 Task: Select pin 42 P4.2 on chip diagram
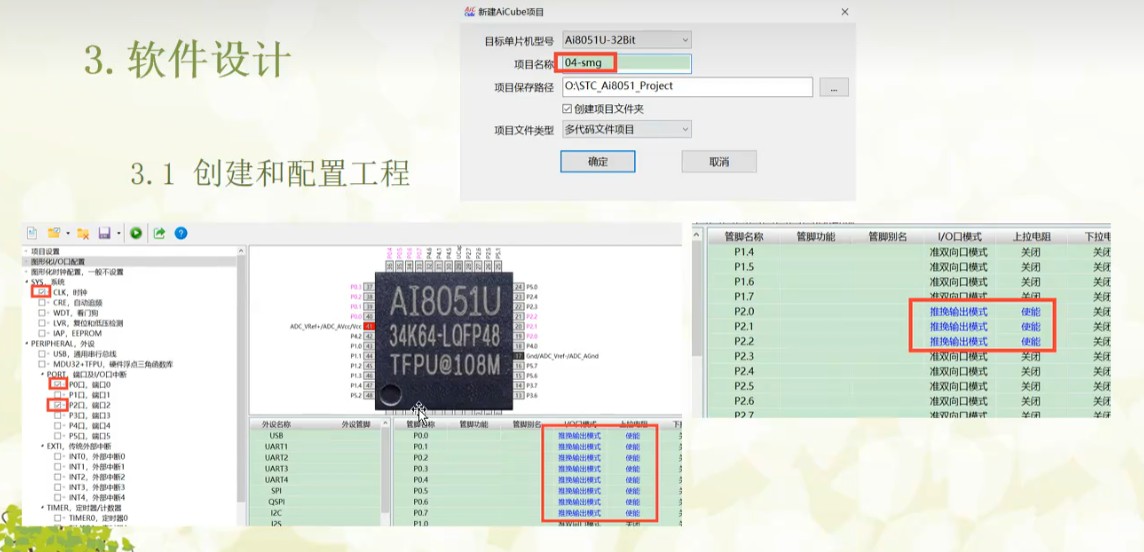click(x=369, y=336)
